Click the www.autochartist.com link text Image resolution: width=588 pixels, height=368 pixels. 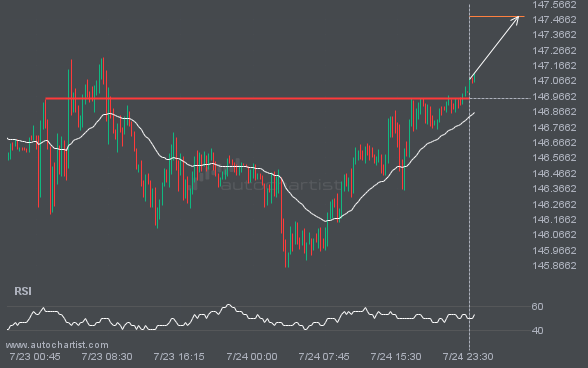[x=57, y=345]
